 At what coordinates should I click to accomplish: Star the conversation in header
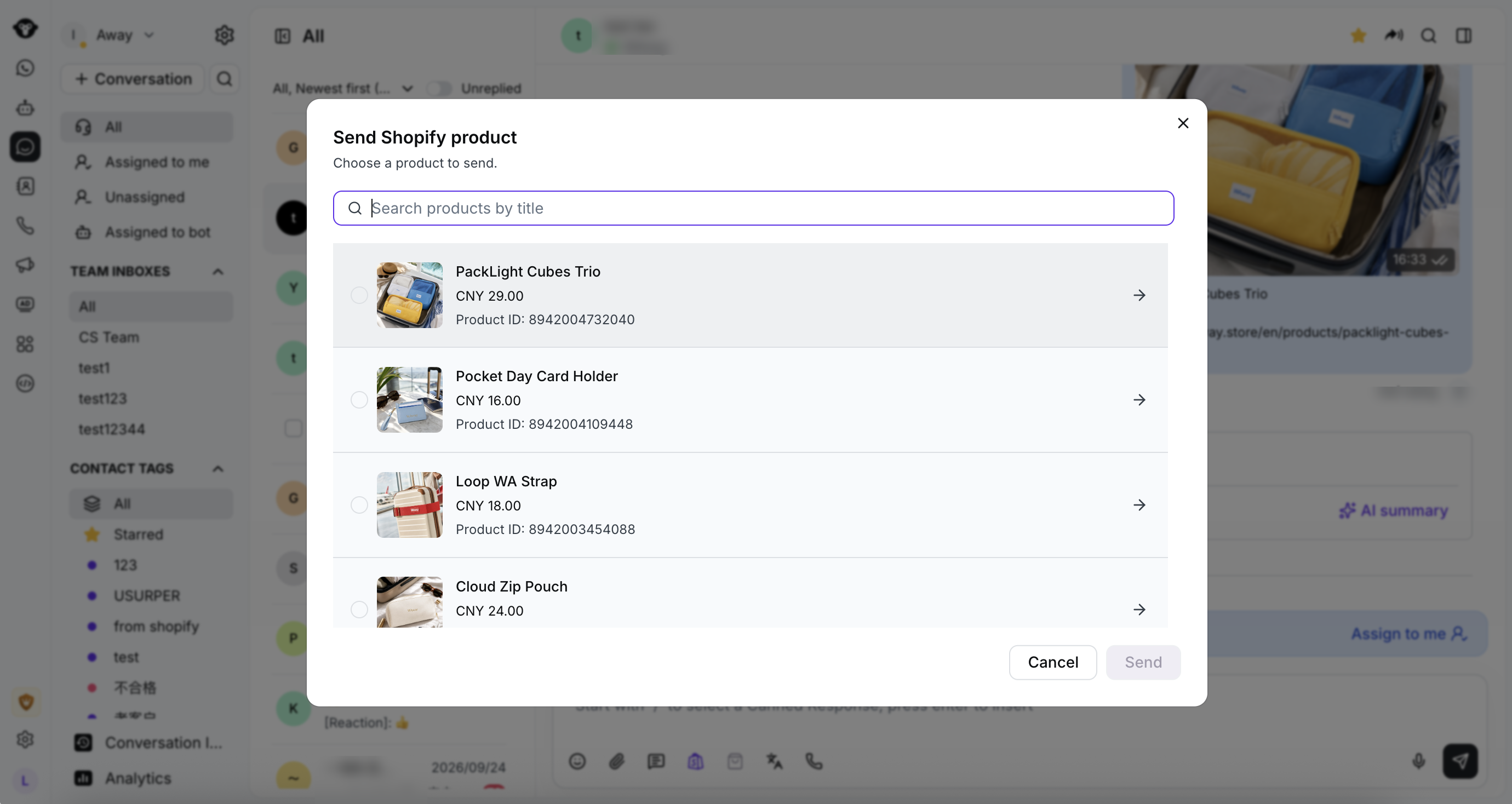coord(1358,36)
